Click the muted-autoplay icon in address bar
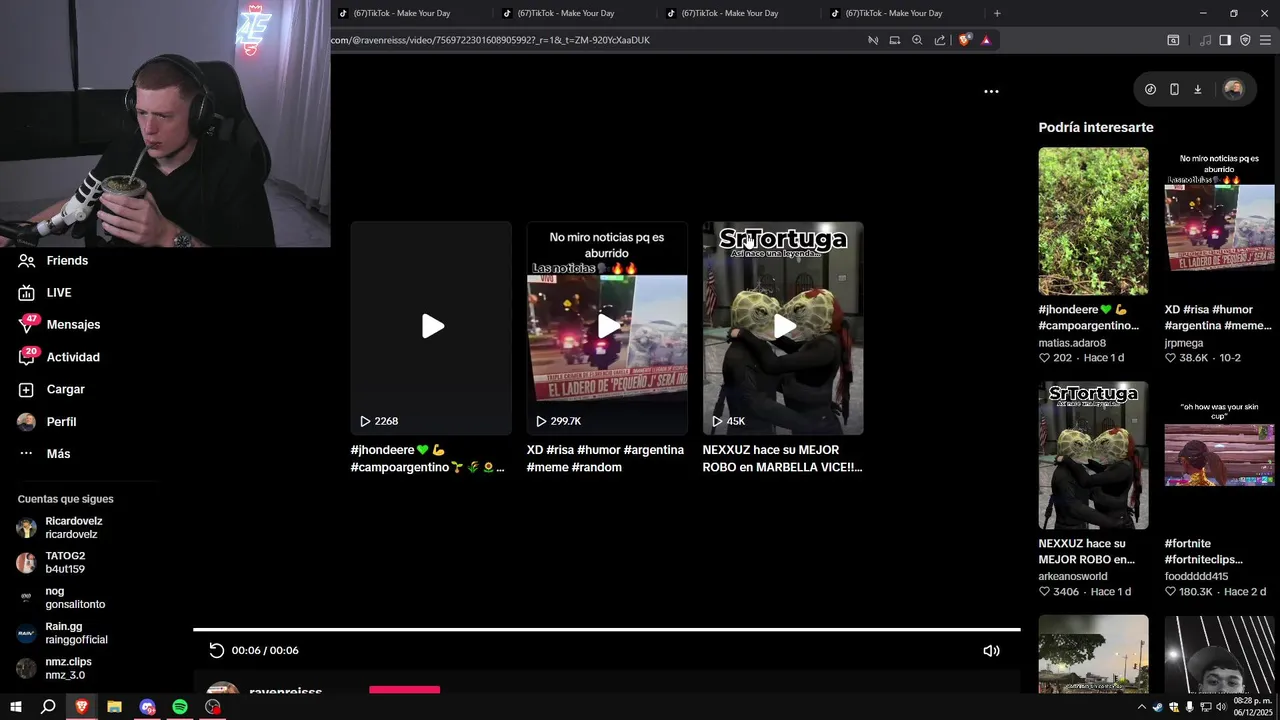The width and height of the screenshot is (1280, 720). click(x=873, y=40)
